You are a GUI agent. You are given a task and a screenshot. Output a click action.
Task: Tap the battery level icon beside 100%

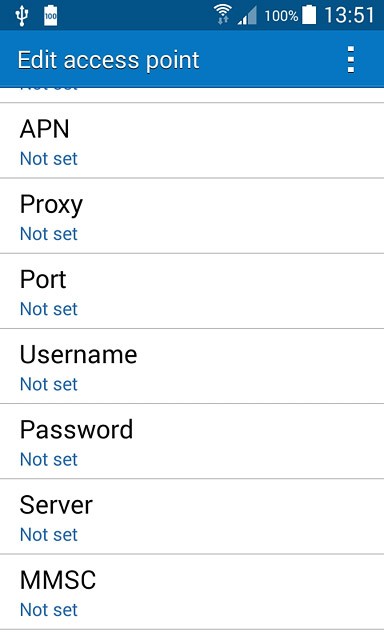(x=309, y=15)
